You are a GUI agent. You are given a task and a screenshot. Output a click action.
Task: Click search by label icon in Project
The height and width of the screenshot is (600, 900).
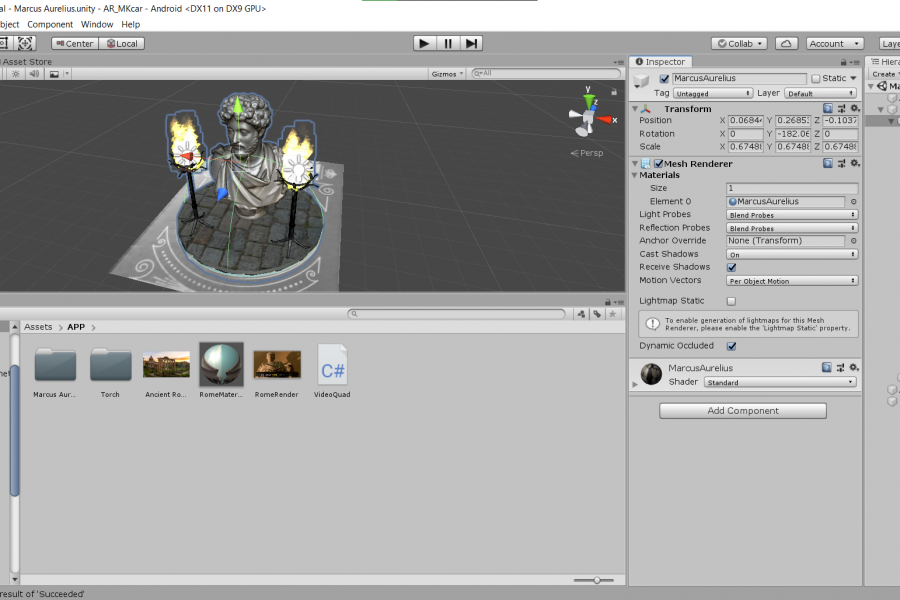click(x=596, y=314)
